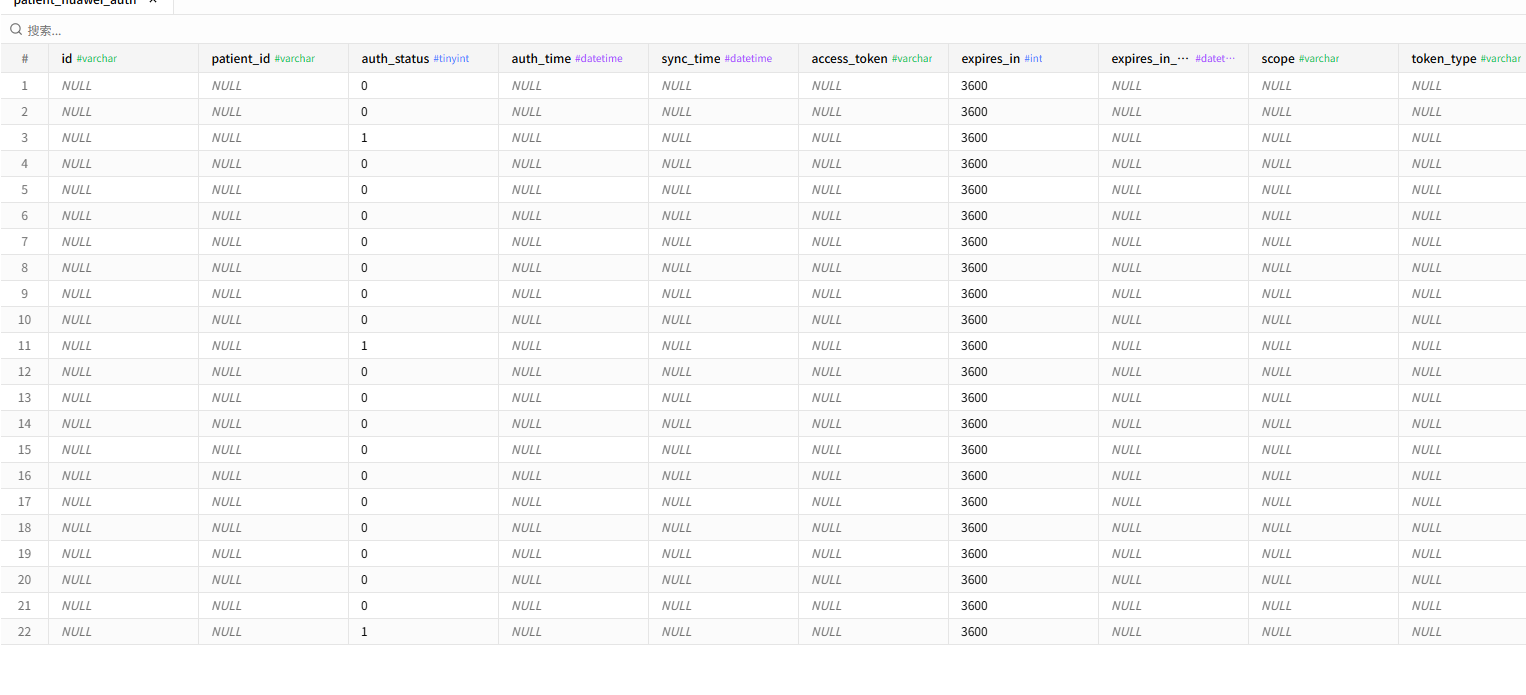The height and width of the screenshot is (695, 1526).
Task: Select the sync_time column header
Action: (x=724, y=59)
